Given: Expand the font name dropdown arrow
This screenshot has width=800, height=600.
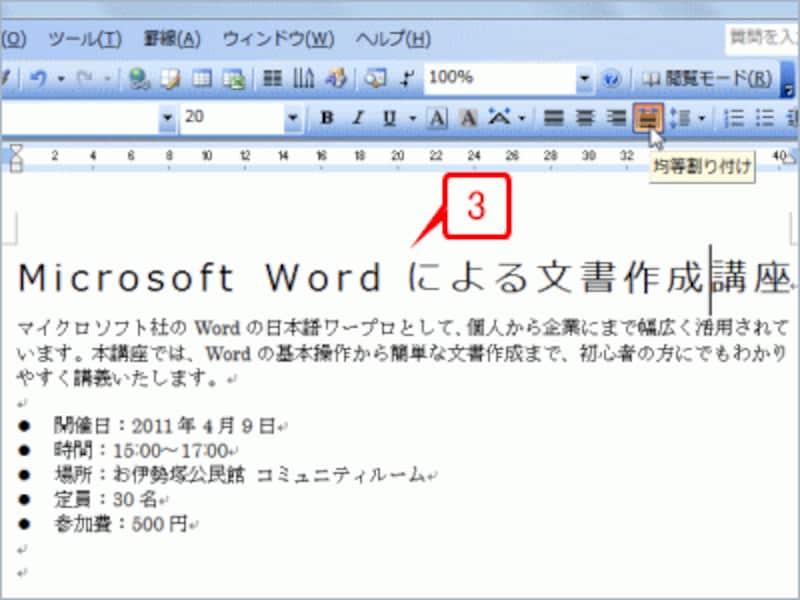Looking at the screenshot, I should pos(167,118).
